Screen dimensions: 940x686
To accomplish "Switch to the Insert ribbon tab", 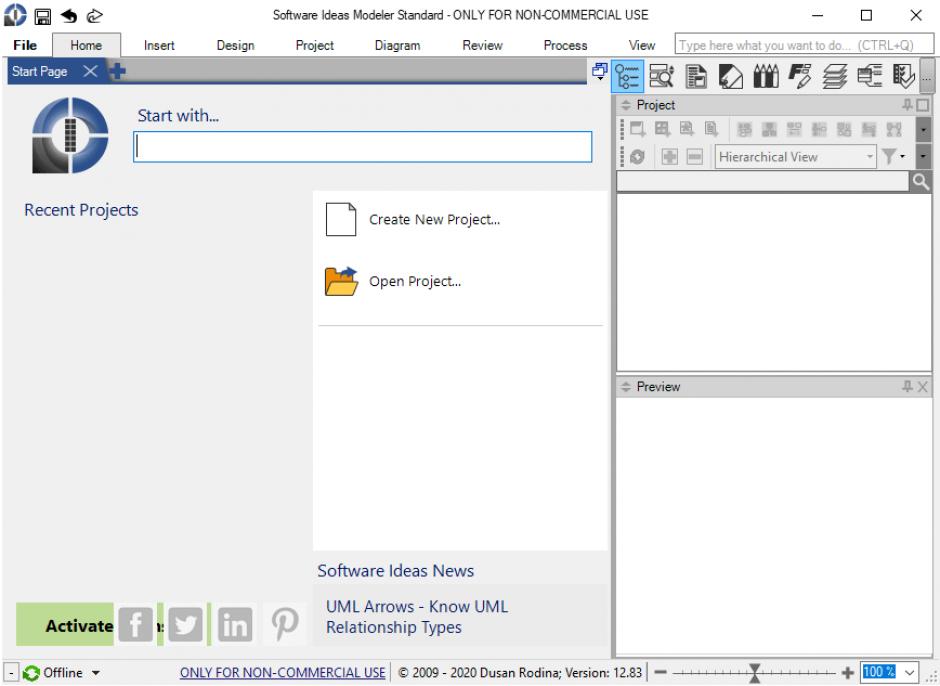I will pyautogui.click(x=159, y=46).
